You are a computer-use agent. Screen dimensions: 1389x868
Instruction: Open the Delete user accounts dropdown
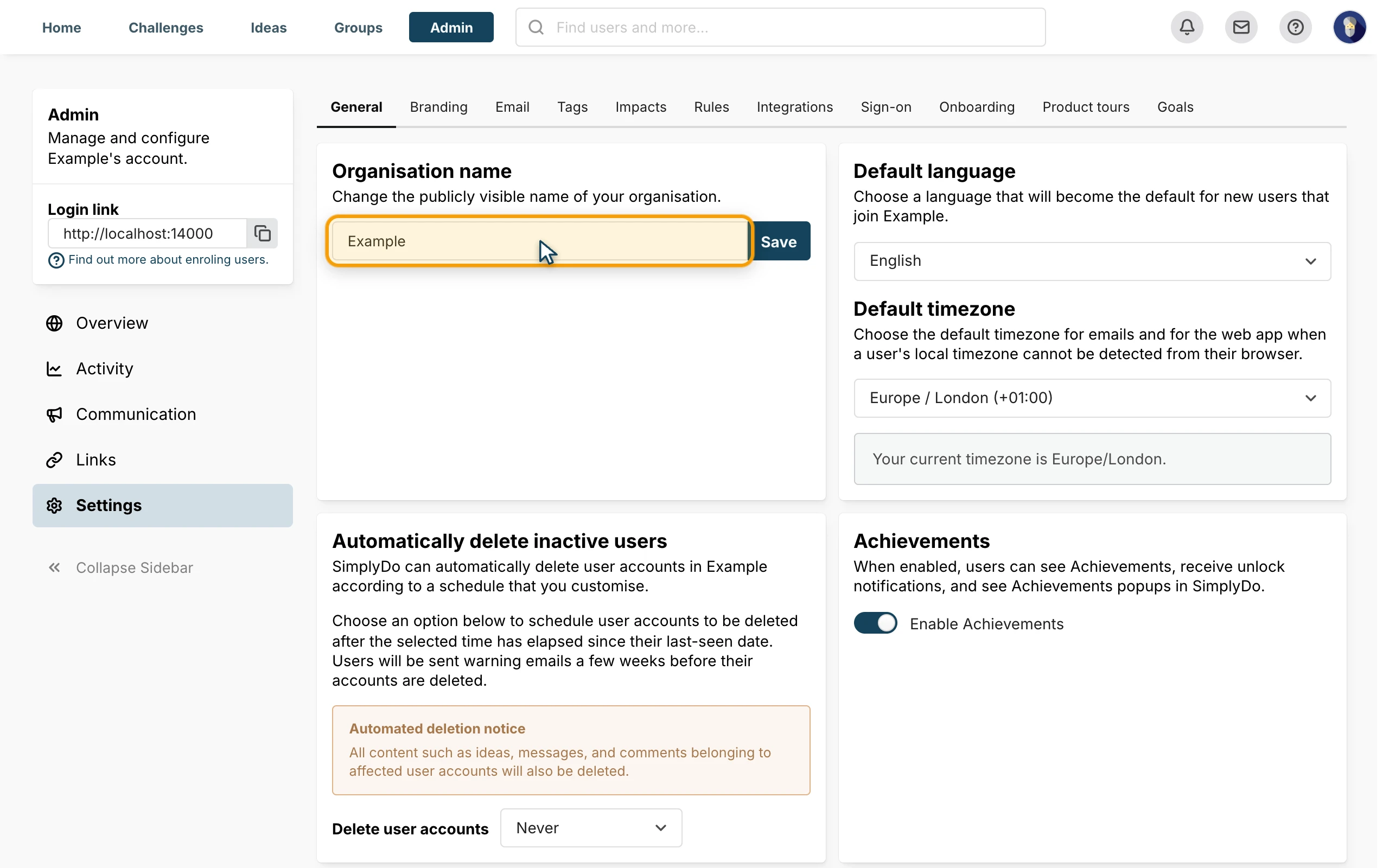tap(591, 828)
